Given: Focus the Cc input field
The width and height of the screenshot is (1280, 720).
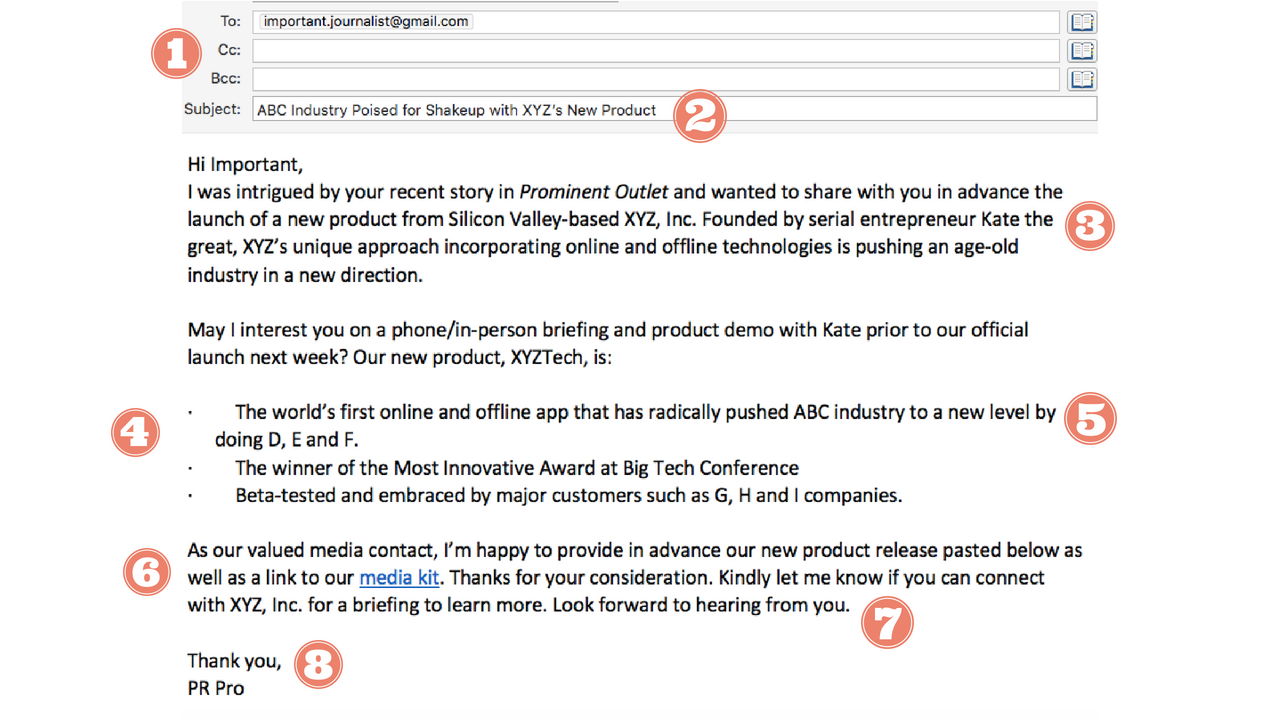Looking at the screenshot, I should point(655,51).
